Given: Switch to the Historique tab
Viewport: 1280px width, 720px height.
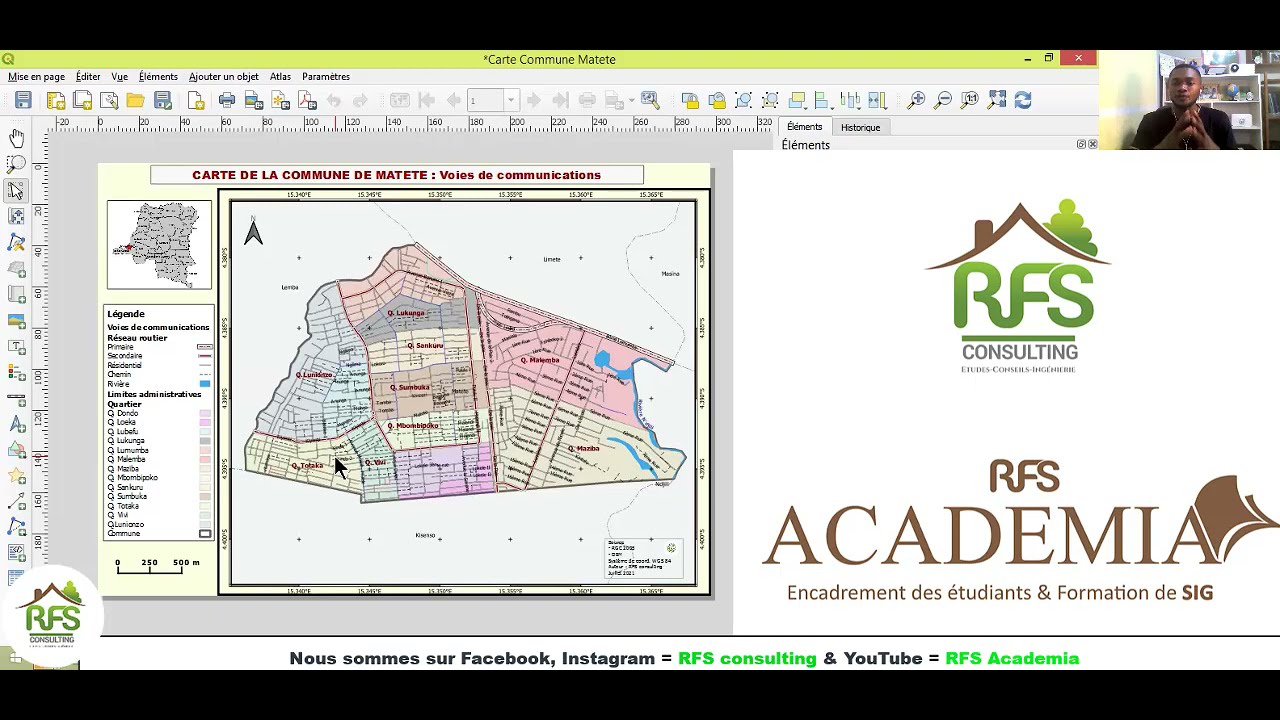Looking at the screenshot, I should pos(860,128).
